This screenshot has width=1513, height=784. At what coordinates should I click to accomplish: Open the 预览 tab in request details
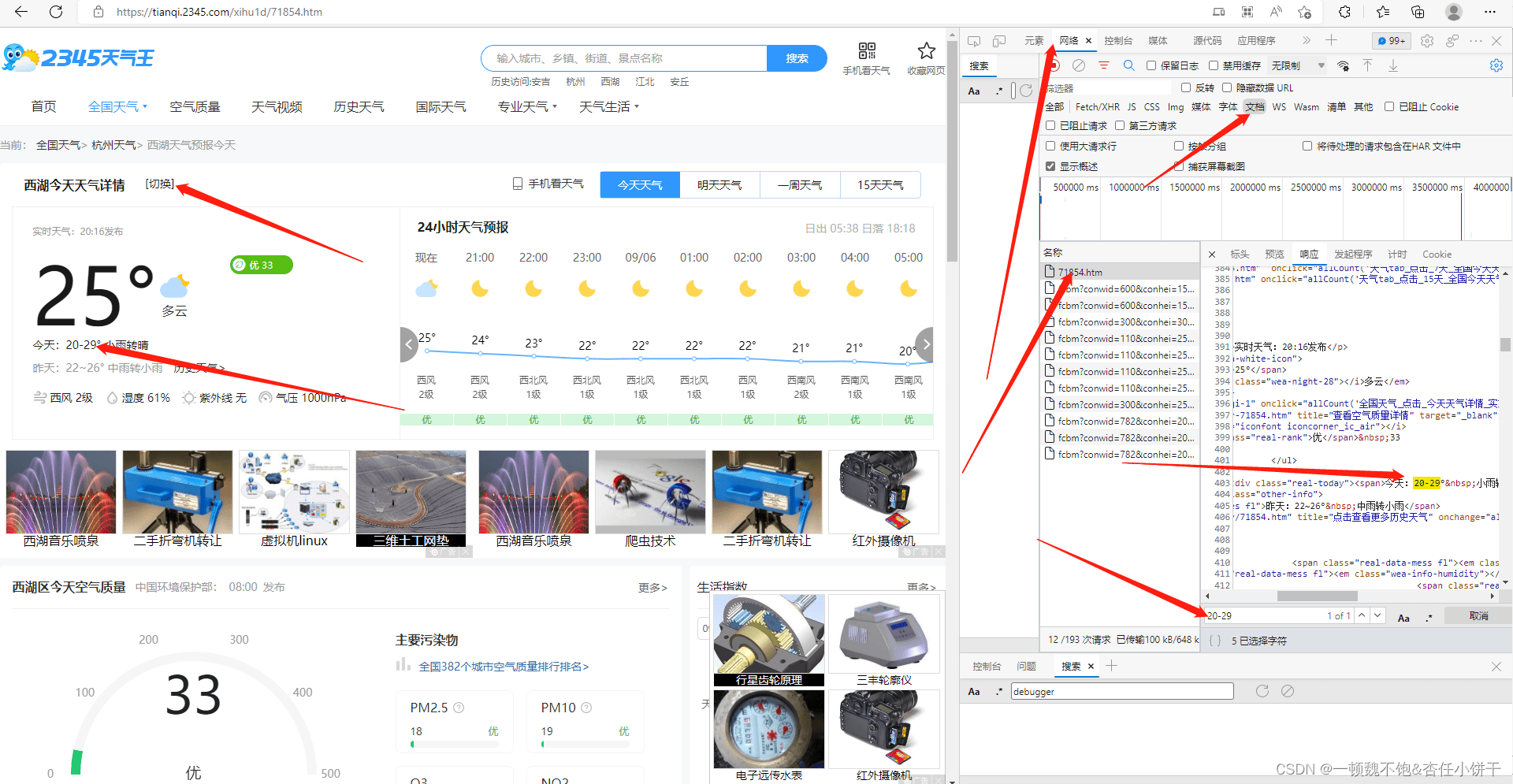[1274, 254]
